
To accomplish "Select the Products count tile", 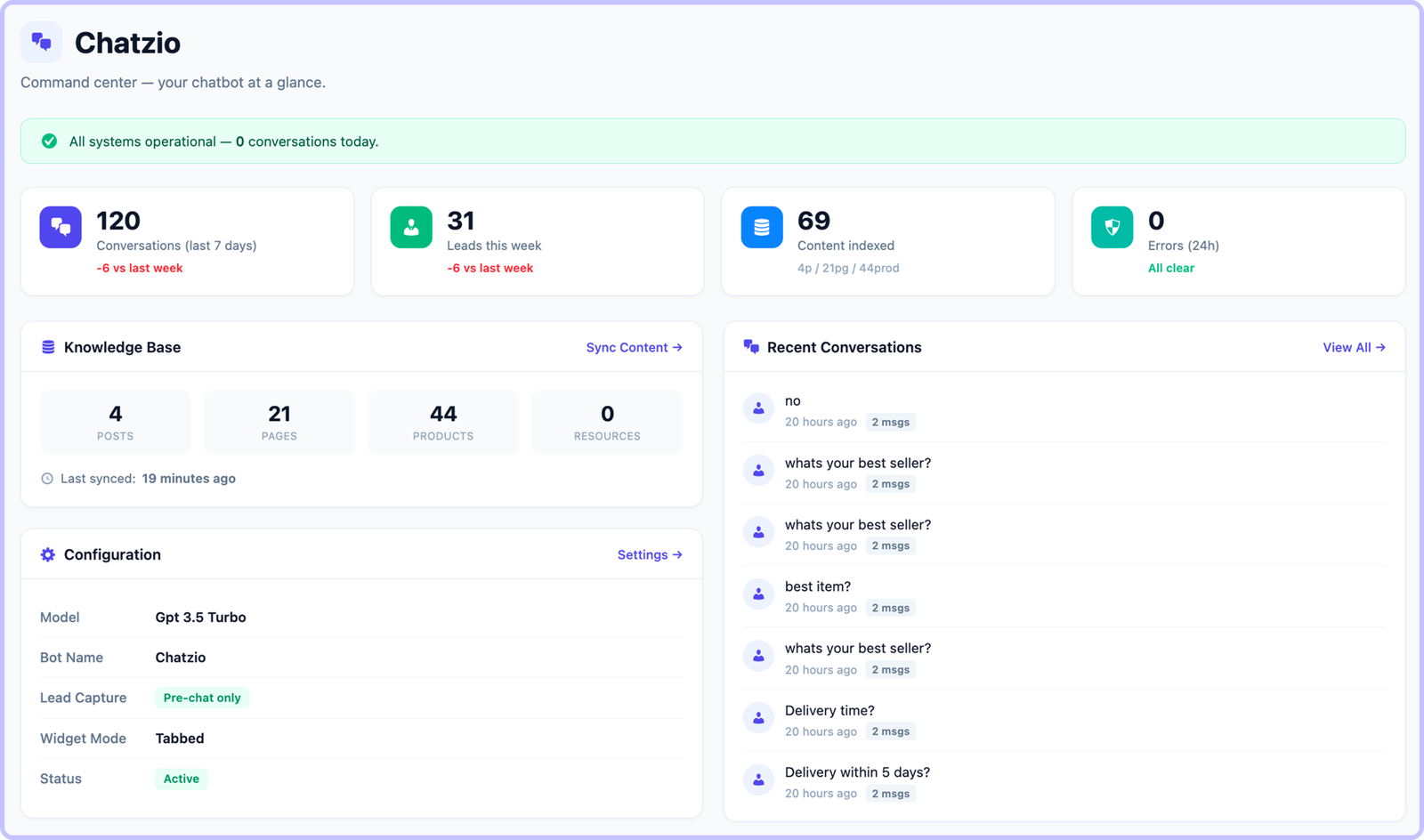I will point(443,422).
